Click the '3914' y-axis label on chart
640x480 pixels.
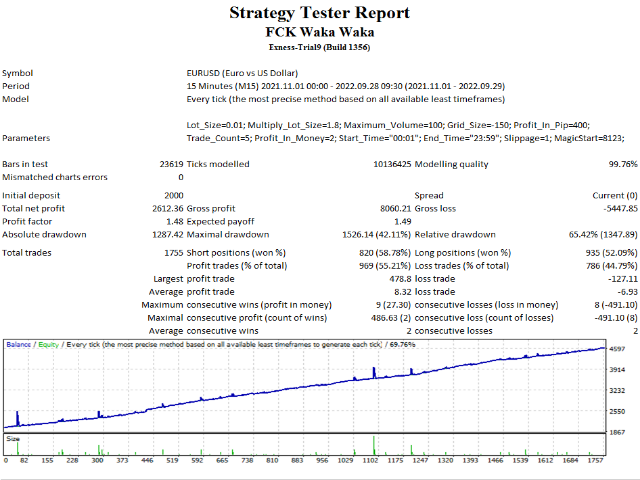pyautogui.click(x=617, y=370)
